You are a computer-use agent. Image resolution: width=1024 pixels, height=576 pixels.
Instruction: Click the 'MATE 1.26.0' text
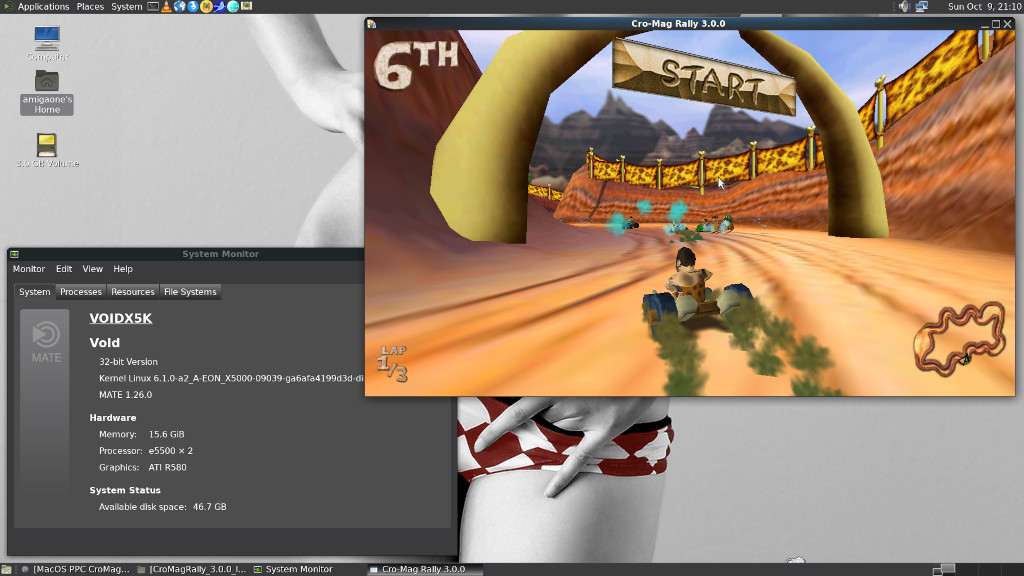click(x=125, y=395)
